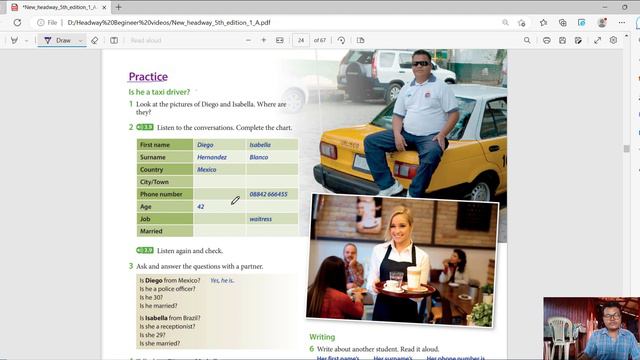The width and height of the screenshot is (640, 360).
Task: Click the Practice heading in the PDF
Action: [x=148, y=77]
